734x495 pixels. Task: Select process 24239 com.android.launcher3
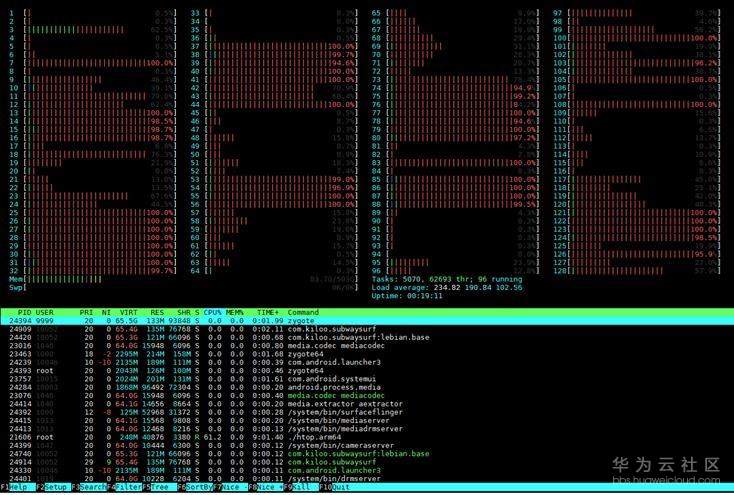point(367,362)
